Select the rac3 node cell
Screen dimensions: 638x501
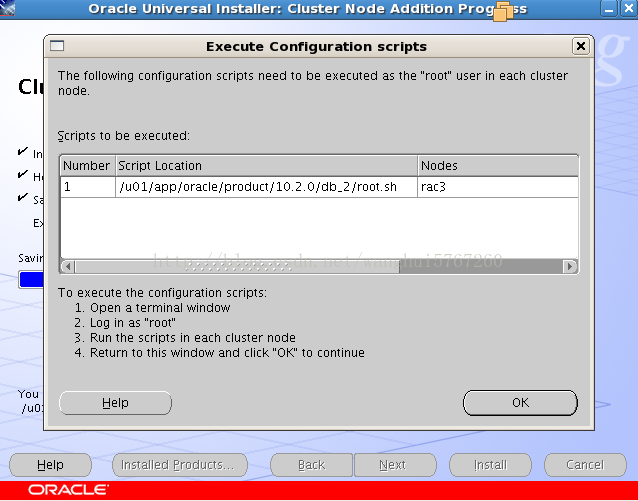coord(498,187)
